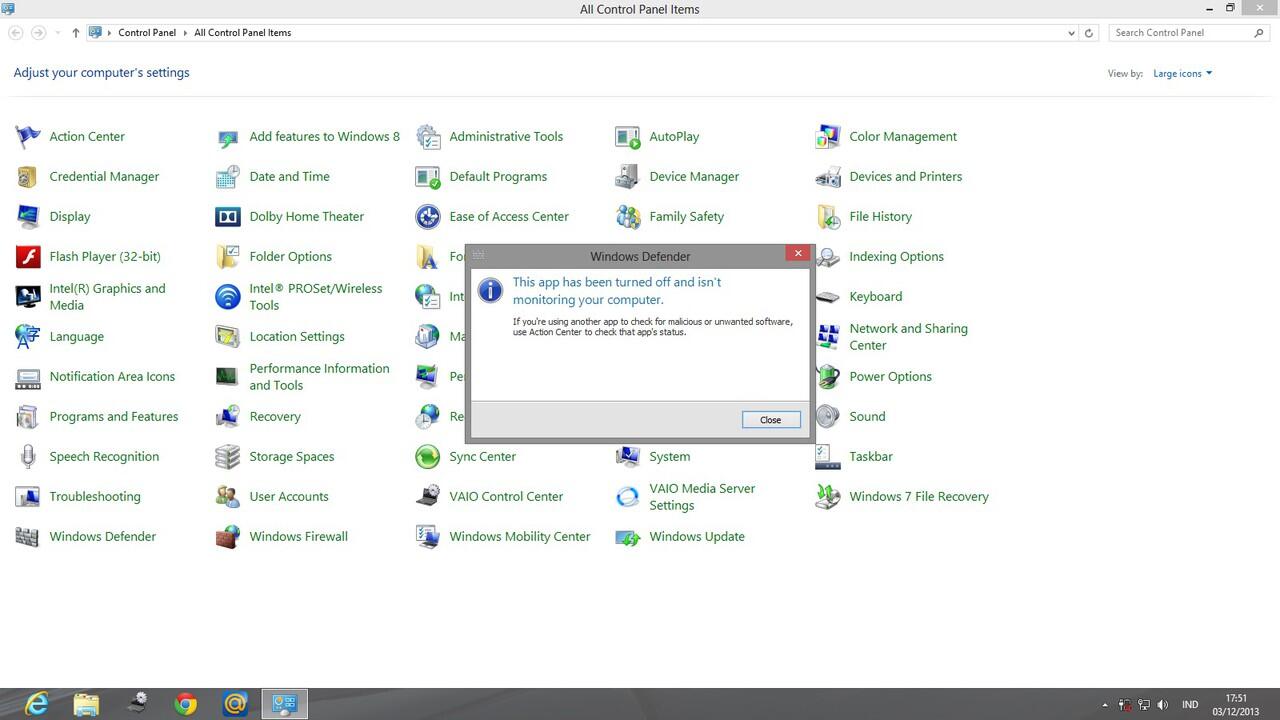Launch Google Chrome from the taskbar
The height and width of the screenshot is (720, 1280).
coord(186,704)
